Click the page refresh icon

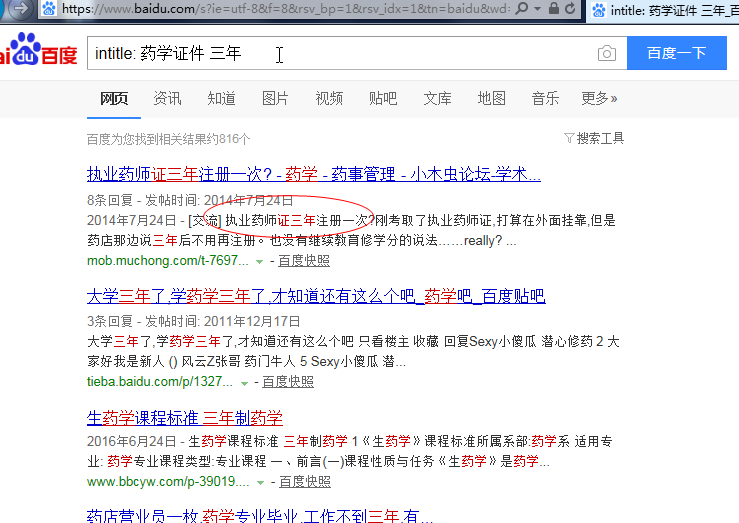570,8
